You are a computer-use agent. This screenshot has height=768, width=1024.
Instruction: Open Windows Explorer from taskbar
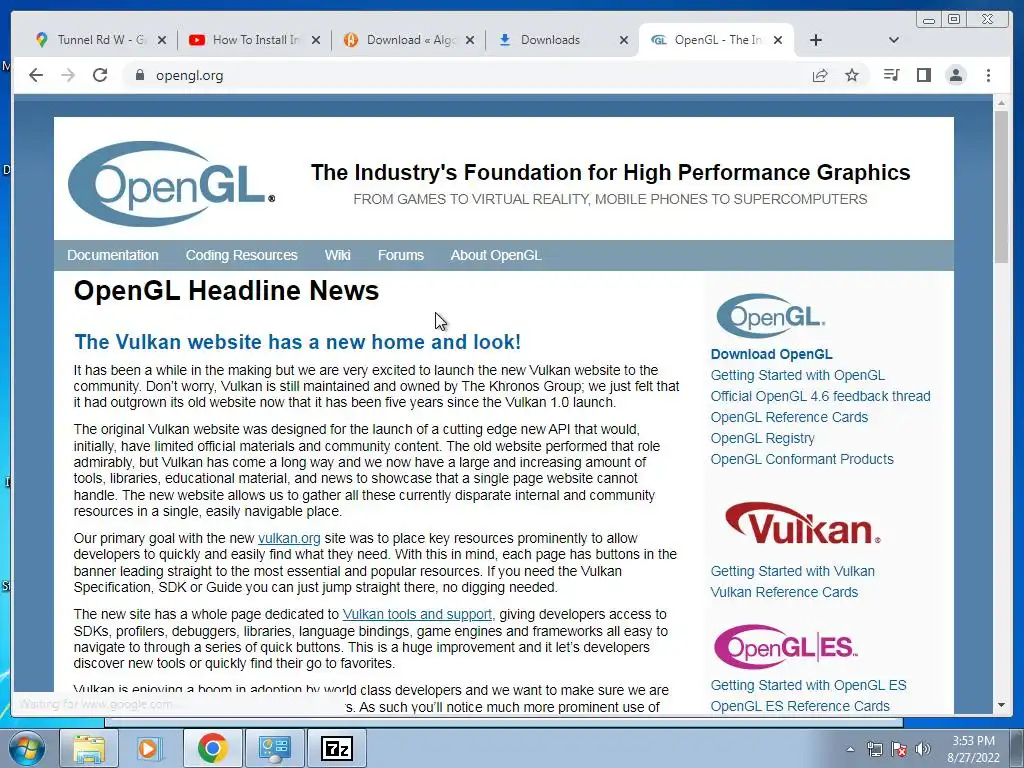(89, 748)
